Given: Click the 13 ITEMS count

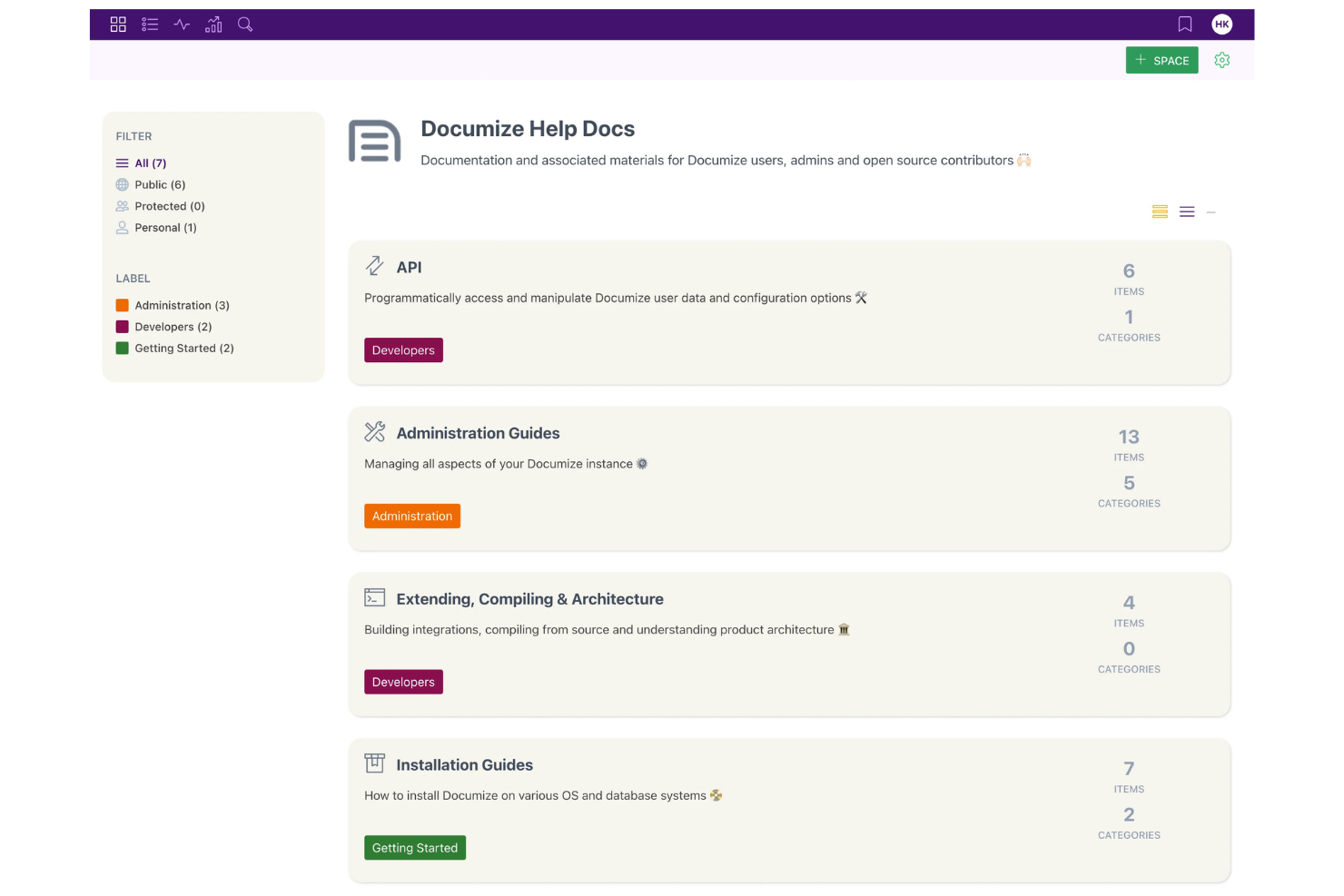Looking at the screenshot, I should point(1129,446).
